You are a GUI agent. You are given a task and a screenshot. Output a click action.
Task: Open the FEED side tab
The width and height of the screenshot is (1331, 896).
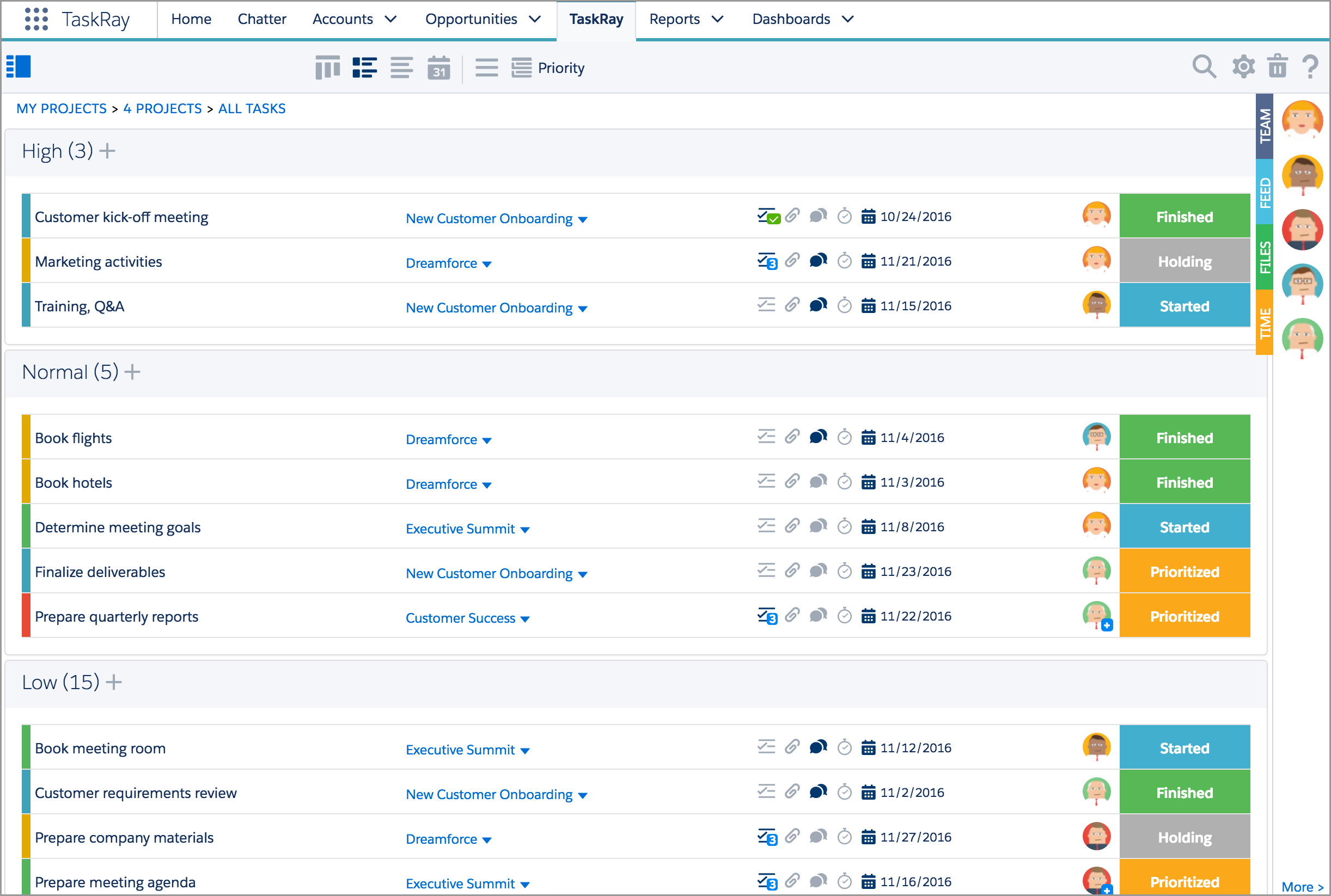coord(1265,192)
